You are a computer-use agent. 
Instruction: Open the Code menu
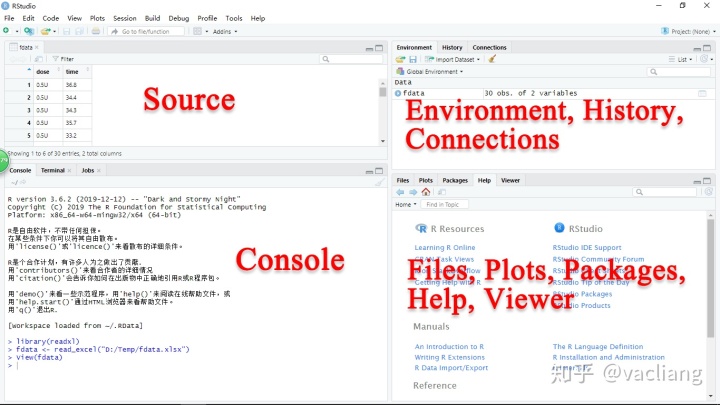[x=51, y=18]
